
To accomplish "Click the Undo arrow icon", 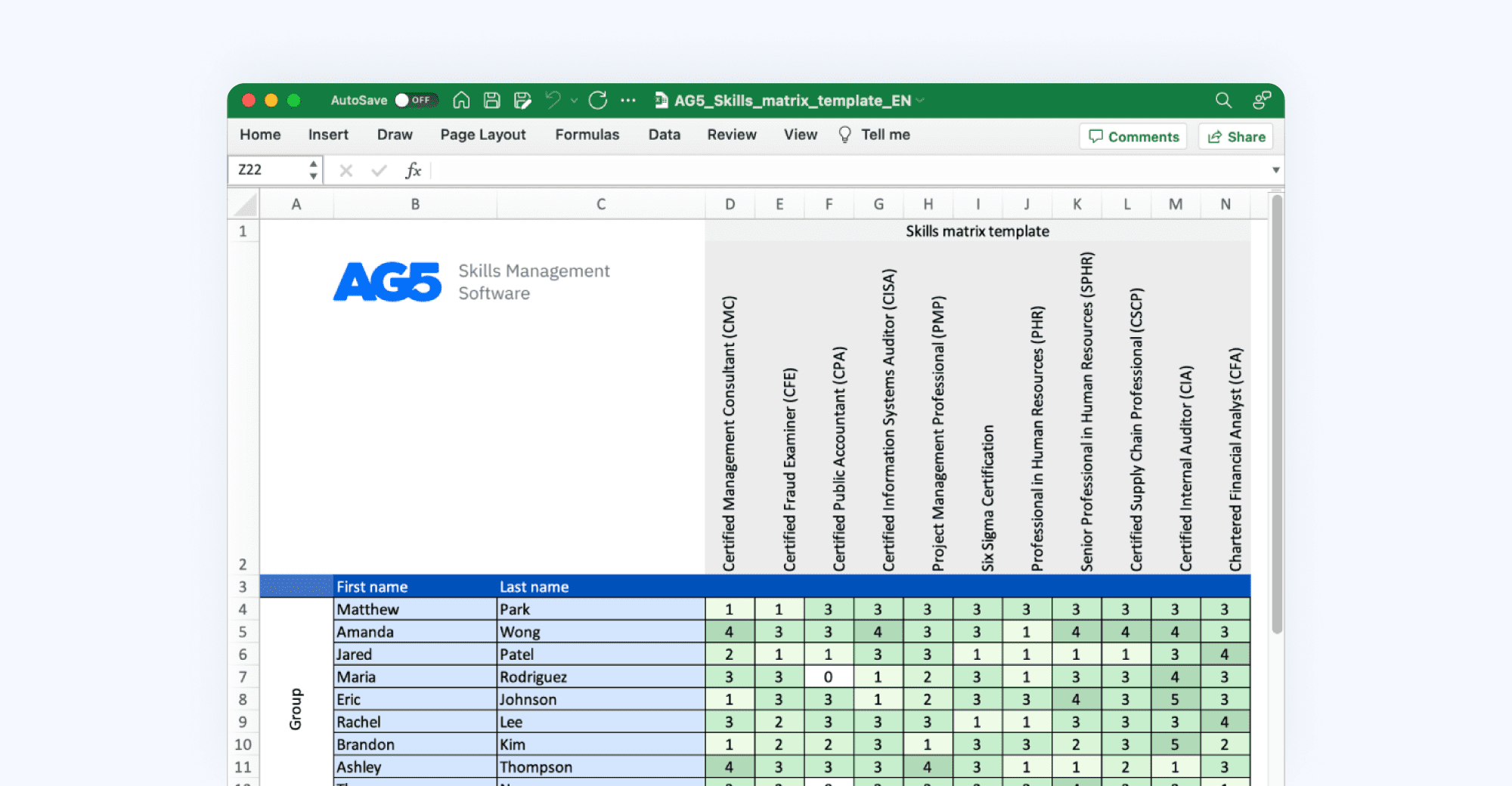I will click(553, 101).
